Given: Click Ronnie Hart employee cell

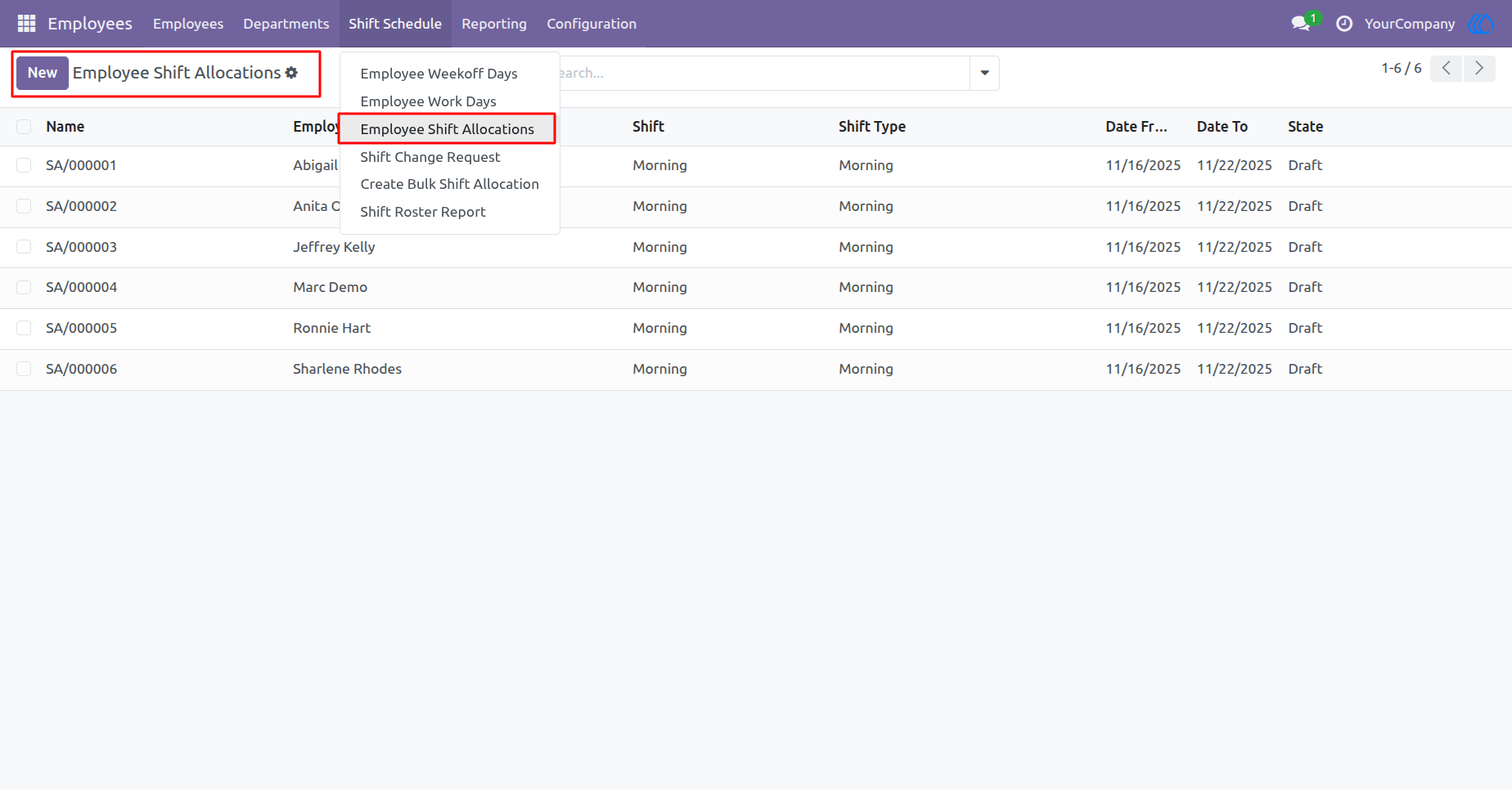Looking at the screenshot, I should tap(332, 328).
